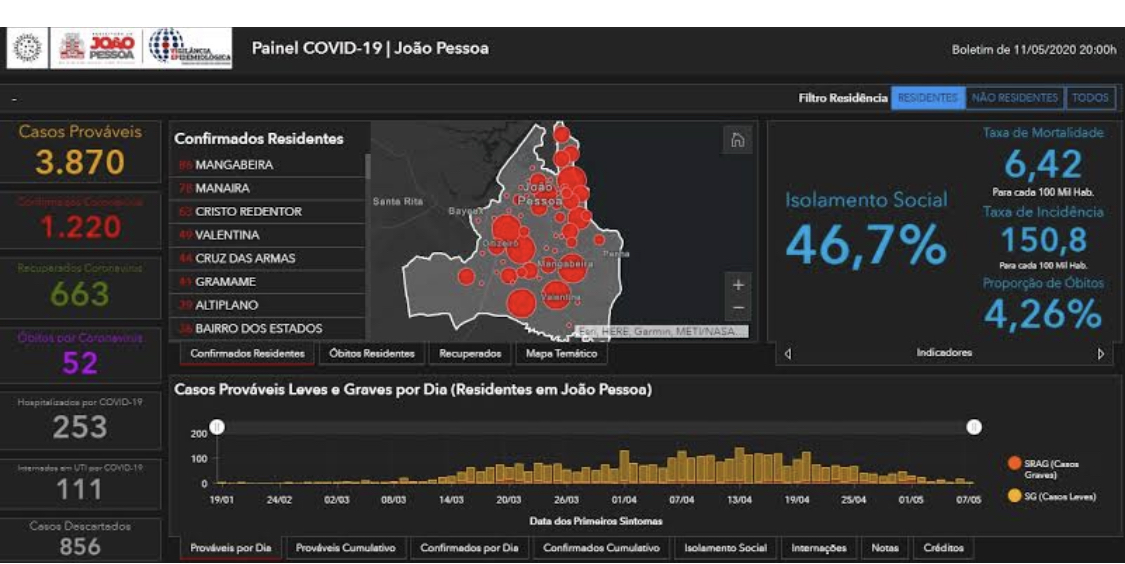Select the RESIDENTES residence filter
This screenshot has height=564, width=1125.
(x=927, y=98)
